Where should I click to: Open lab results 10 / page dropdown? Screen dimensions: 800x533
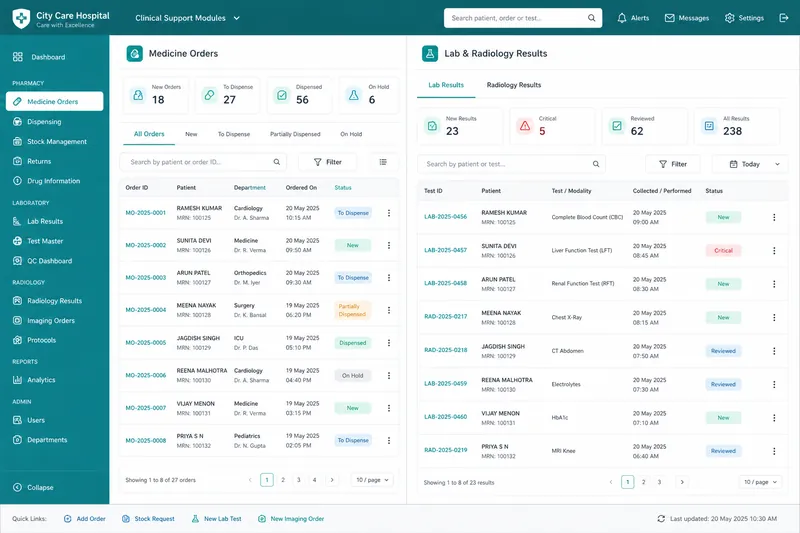[760, 482]
